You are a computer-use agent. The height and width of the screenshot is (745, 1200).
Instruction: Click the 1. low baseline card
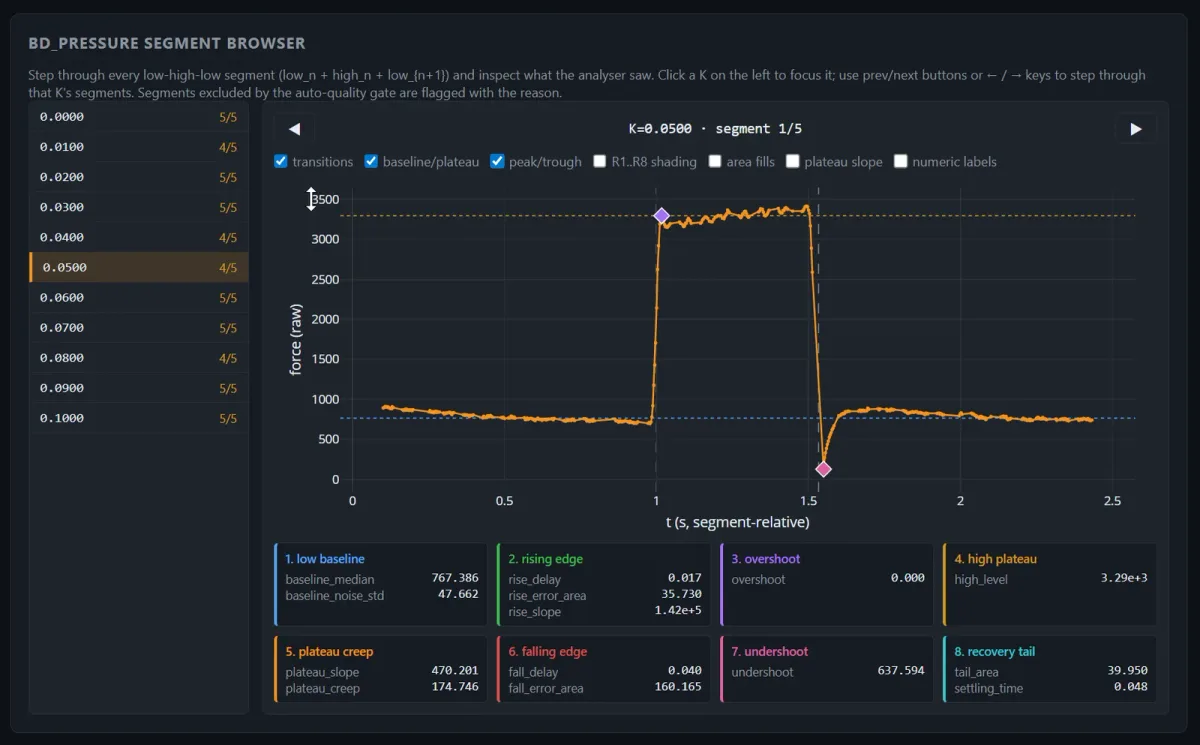(x=381, y=585)
